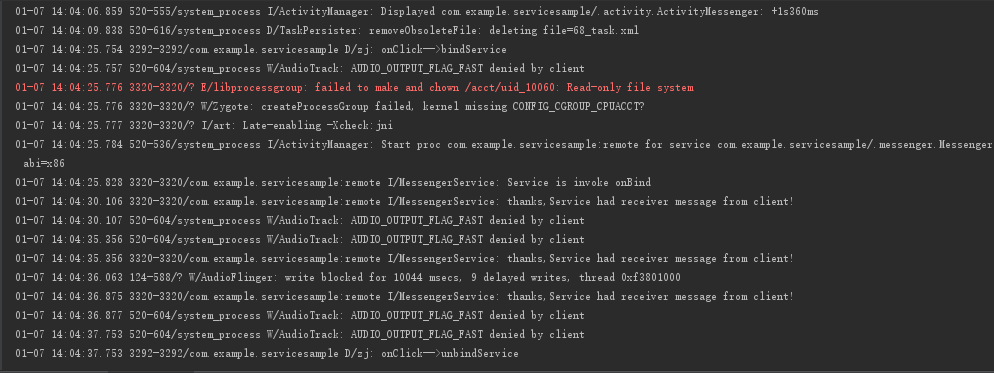Click the '/acct/uid_10060' path in the error
The width and height of the screenshot is (994, 373).
512,88
